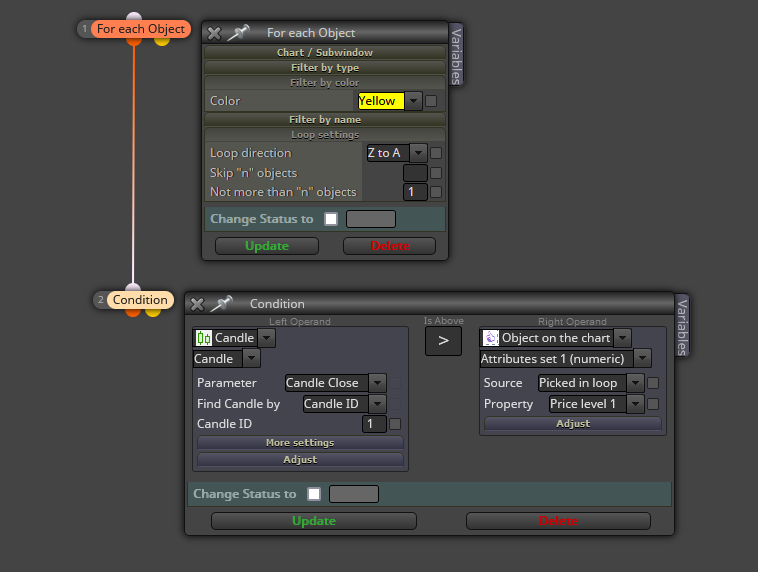
Task: Click the top input connector of For each Object node
Action: tap(134, 16)
